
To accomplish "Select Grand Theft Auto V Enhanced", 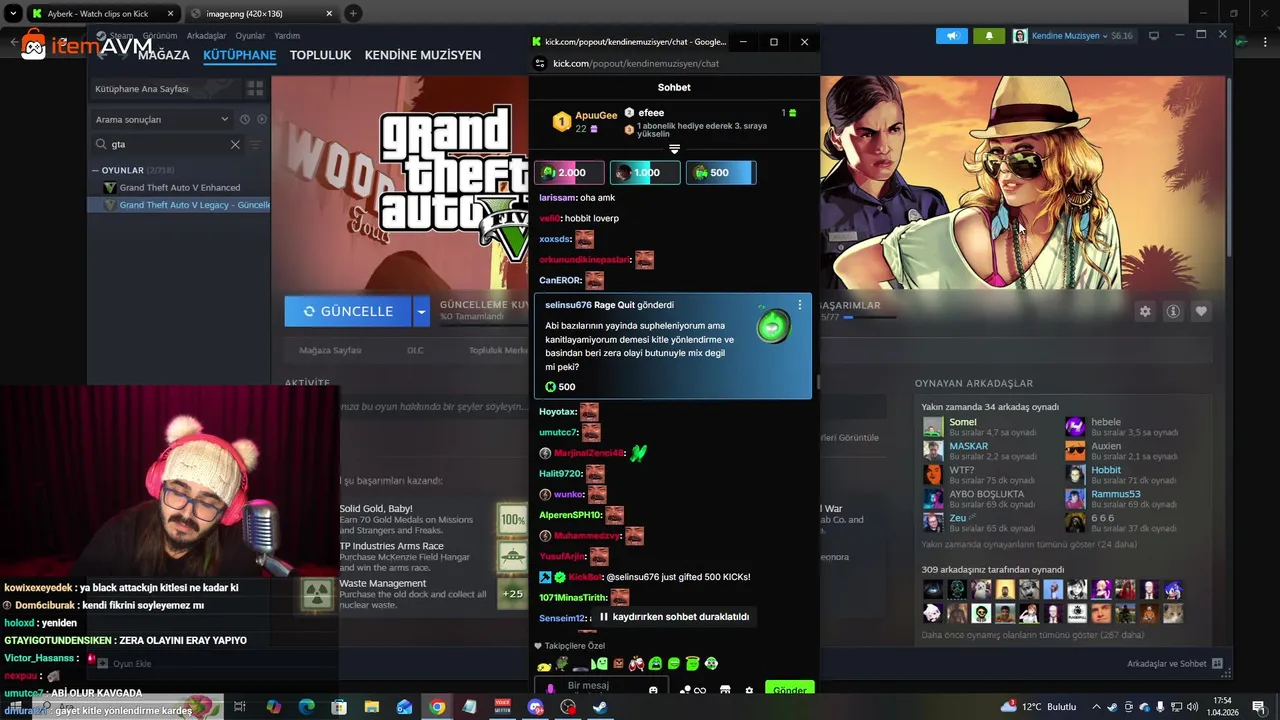I will point(179,188).
